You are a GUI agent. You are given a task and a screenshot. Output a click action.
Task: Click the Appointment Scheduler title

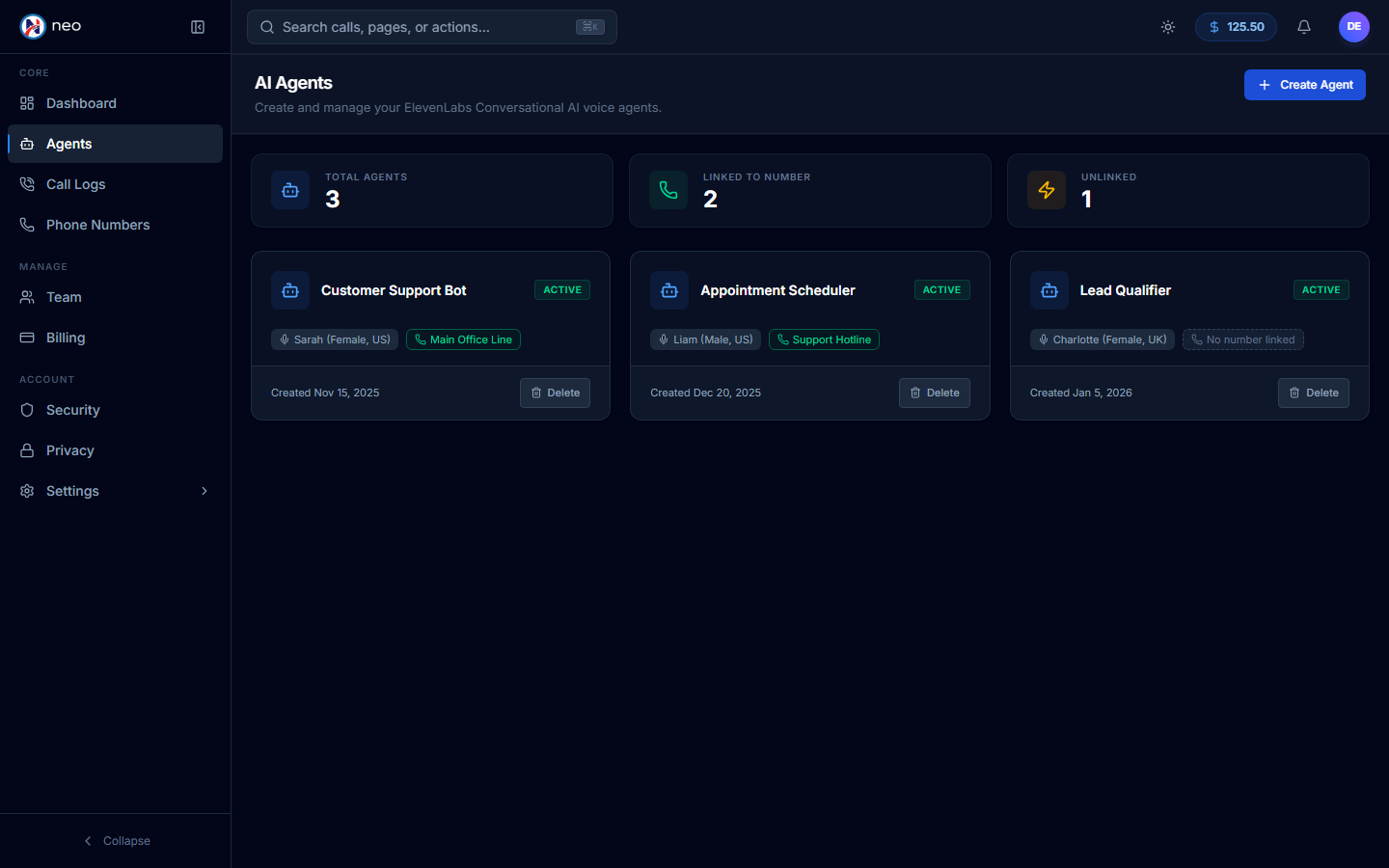777,290
